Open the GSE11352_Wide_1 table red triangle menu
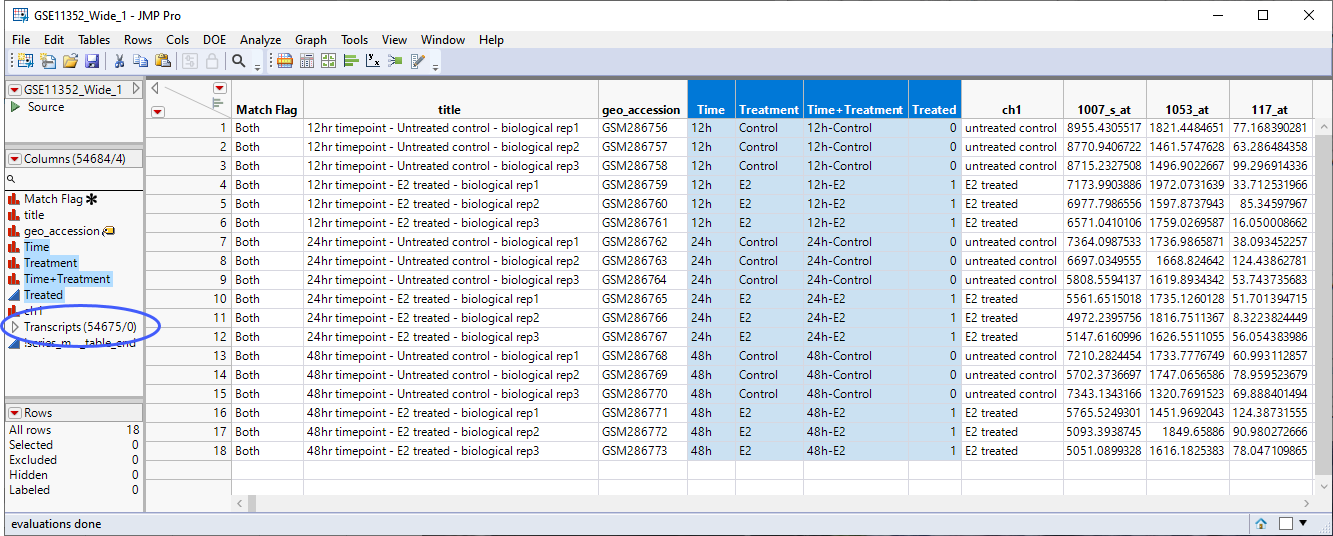This screenshot has width=1333, height=536. pos(15,90)
